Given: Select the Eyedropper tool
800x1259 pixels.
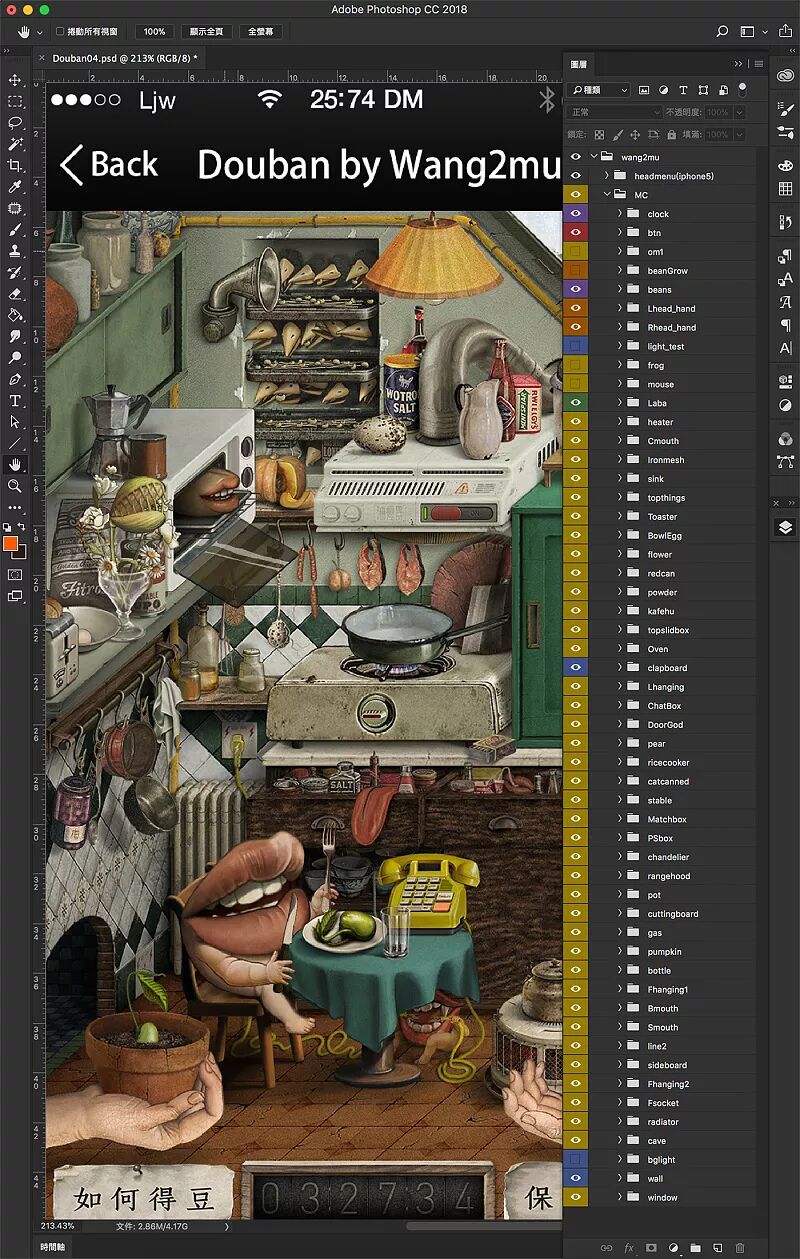Looking at the screenshot, I should (x=14, y=187).
